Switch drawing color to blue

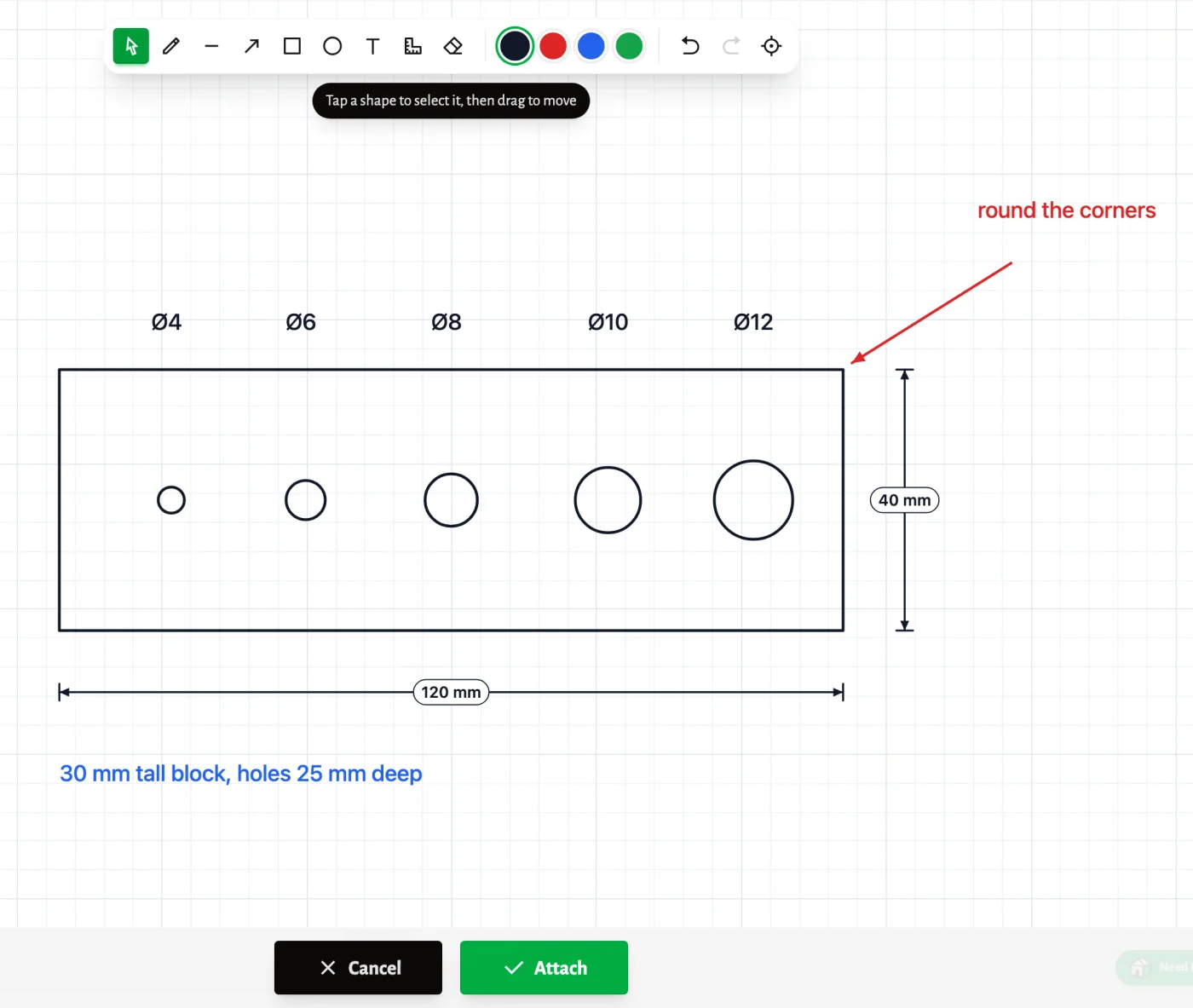click(591, 46)
